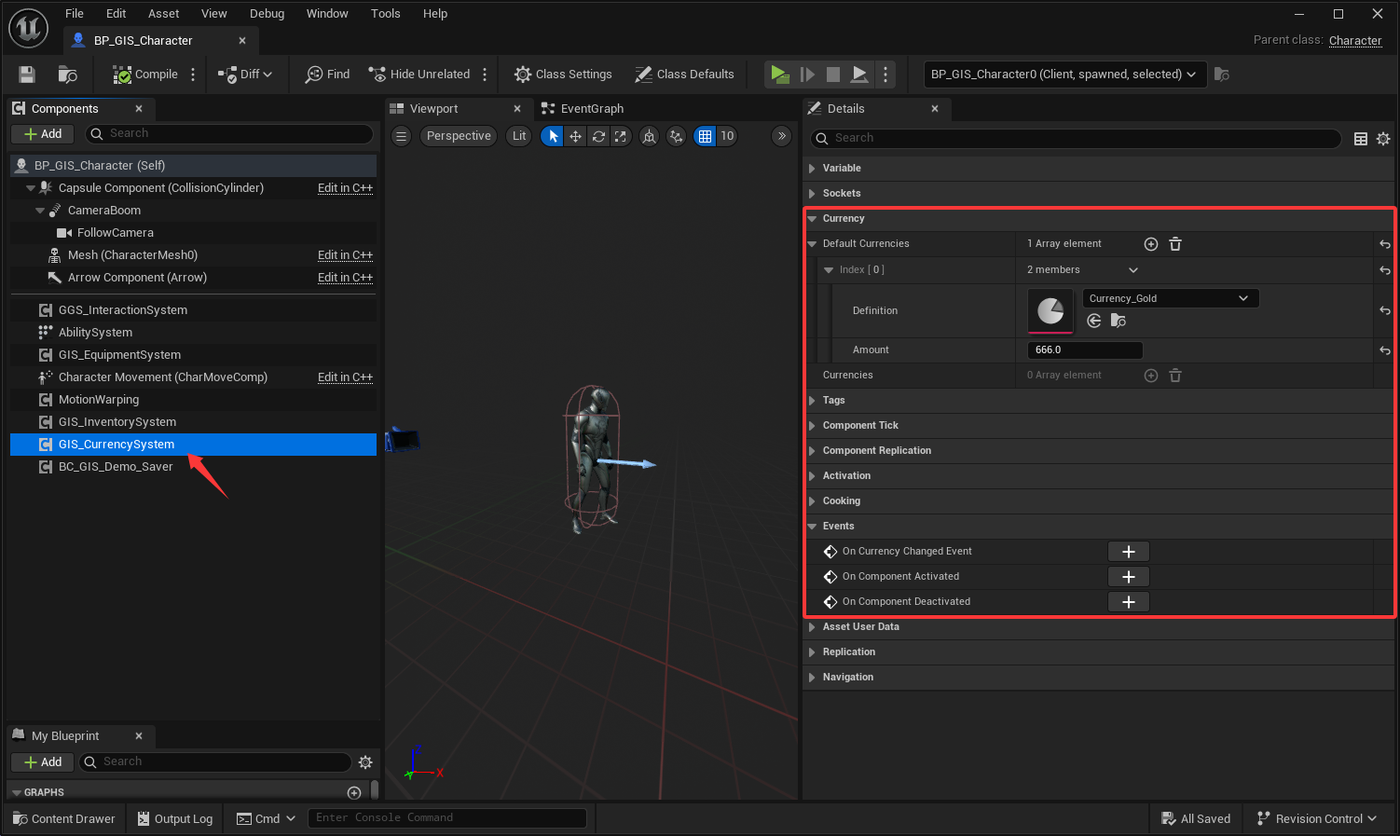Stop the play session
The image size is (1400, 836).
[833, 74]
